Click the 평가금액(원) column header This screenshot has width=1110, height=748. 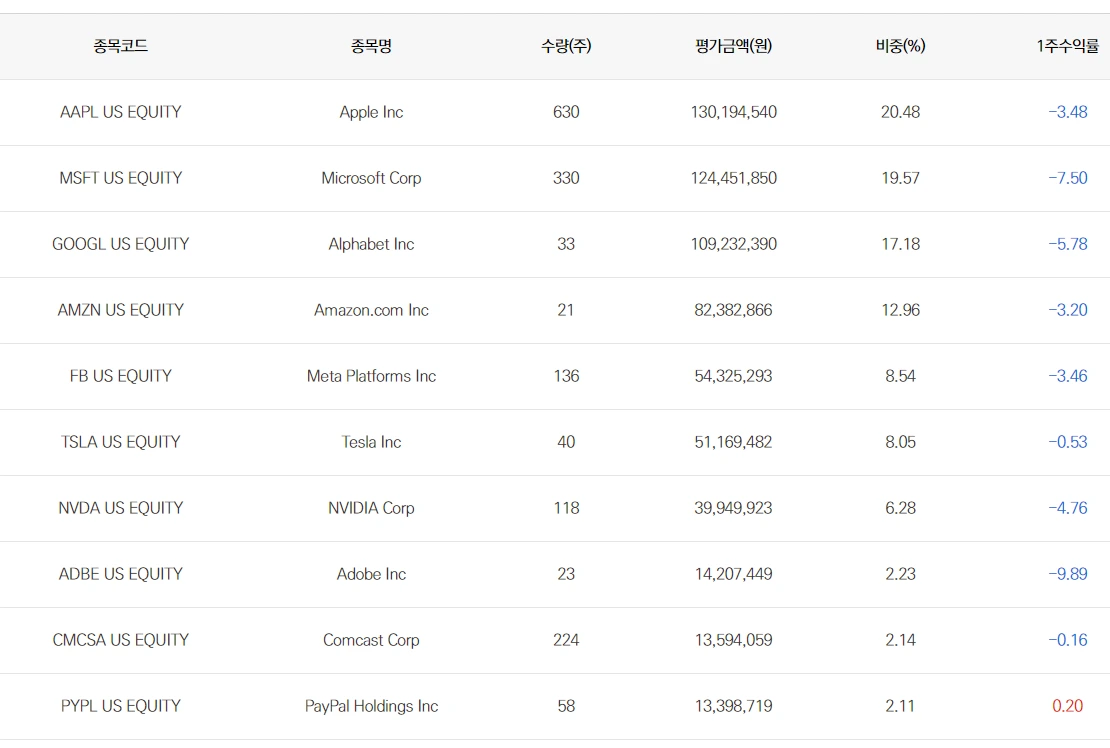point(733,46)
